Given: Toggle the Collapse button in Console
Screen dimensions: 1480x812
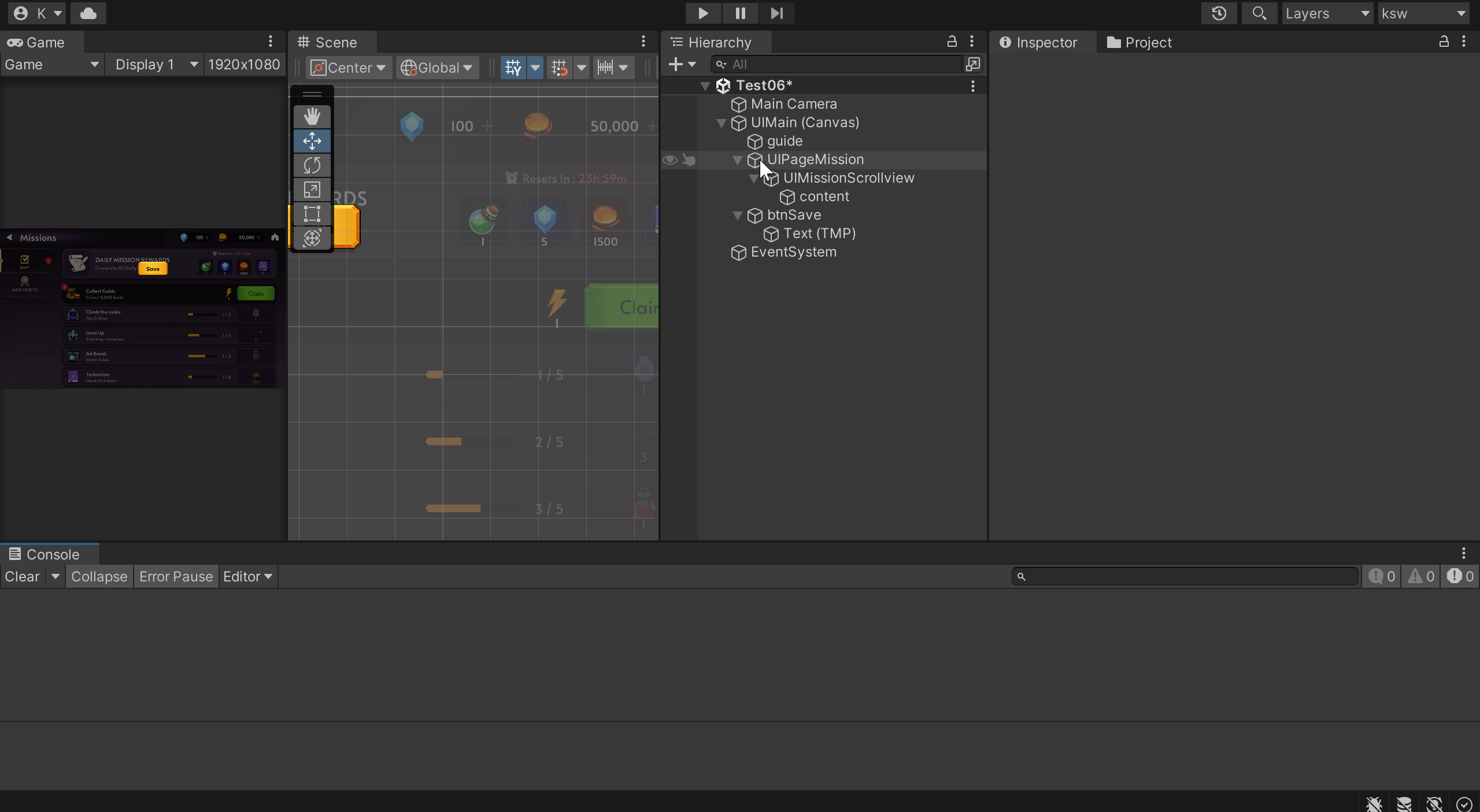Looking at the screenshot, I should 99,576.
